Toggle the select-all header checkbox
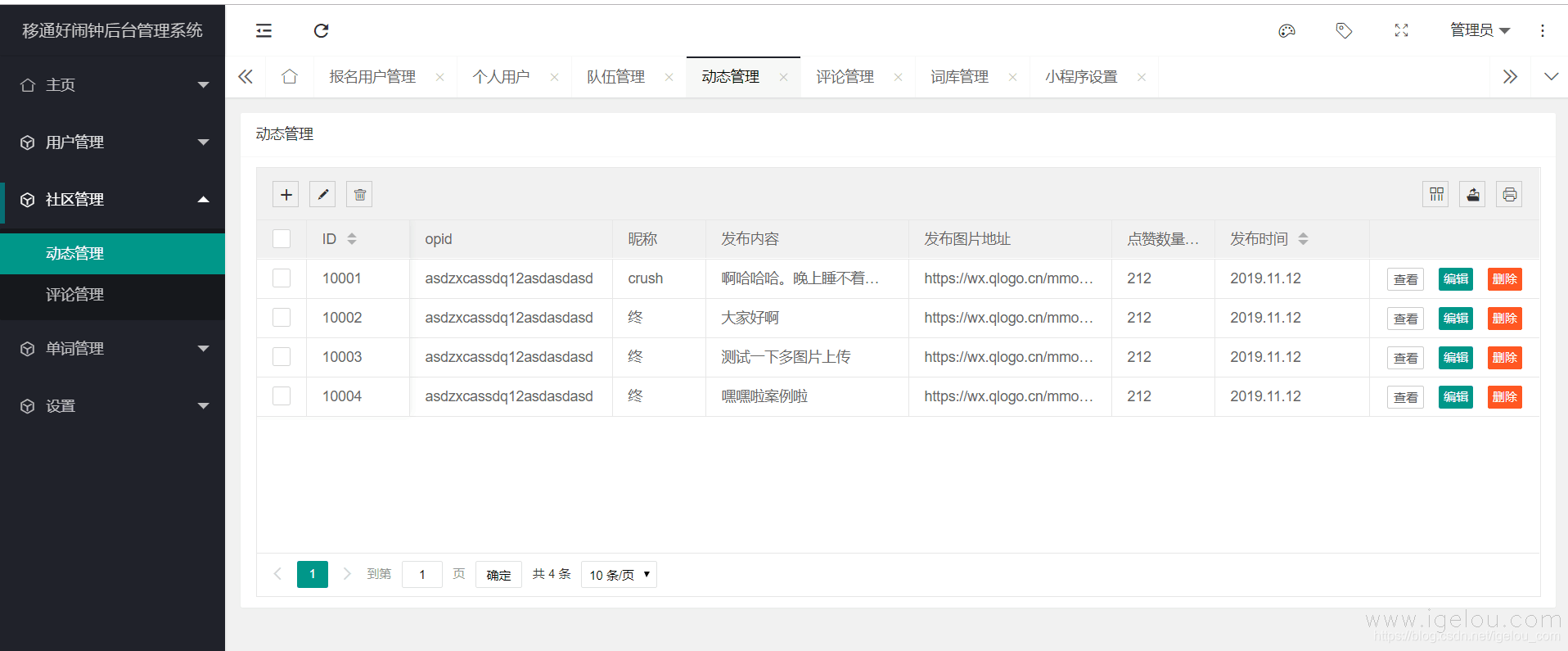 click(x=282, y=238)
